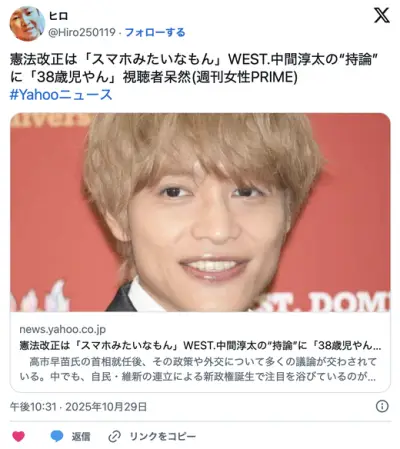Click the second tweet line mentioning 週刊女性PRIME
Screen dimensions: 400x449
(x=154, y=77)
